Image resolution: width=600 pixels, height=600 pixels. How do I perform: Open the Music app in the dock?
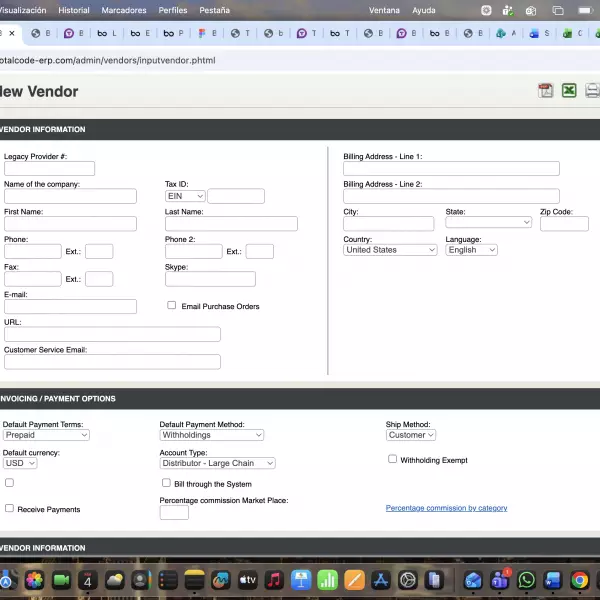click(274, 580)
